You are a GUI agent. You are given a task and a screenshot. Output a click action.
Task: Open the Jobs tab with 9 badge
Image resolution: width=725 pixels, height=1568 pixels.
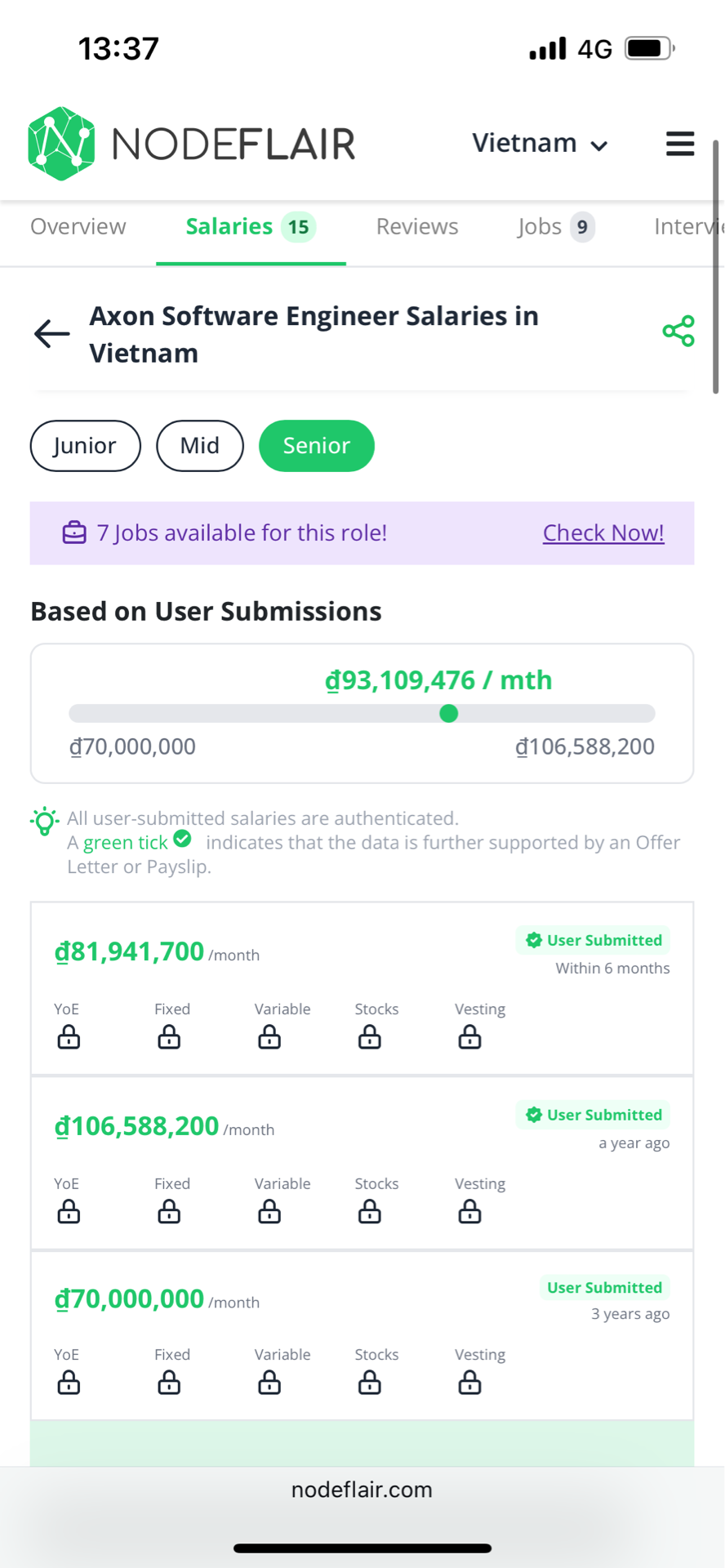(556, 226)
